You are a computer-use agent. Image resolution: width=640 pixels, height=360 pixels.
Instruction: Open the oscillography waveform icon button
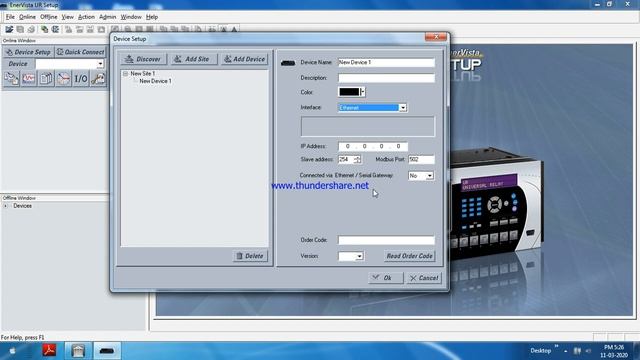tap(29, 78)
